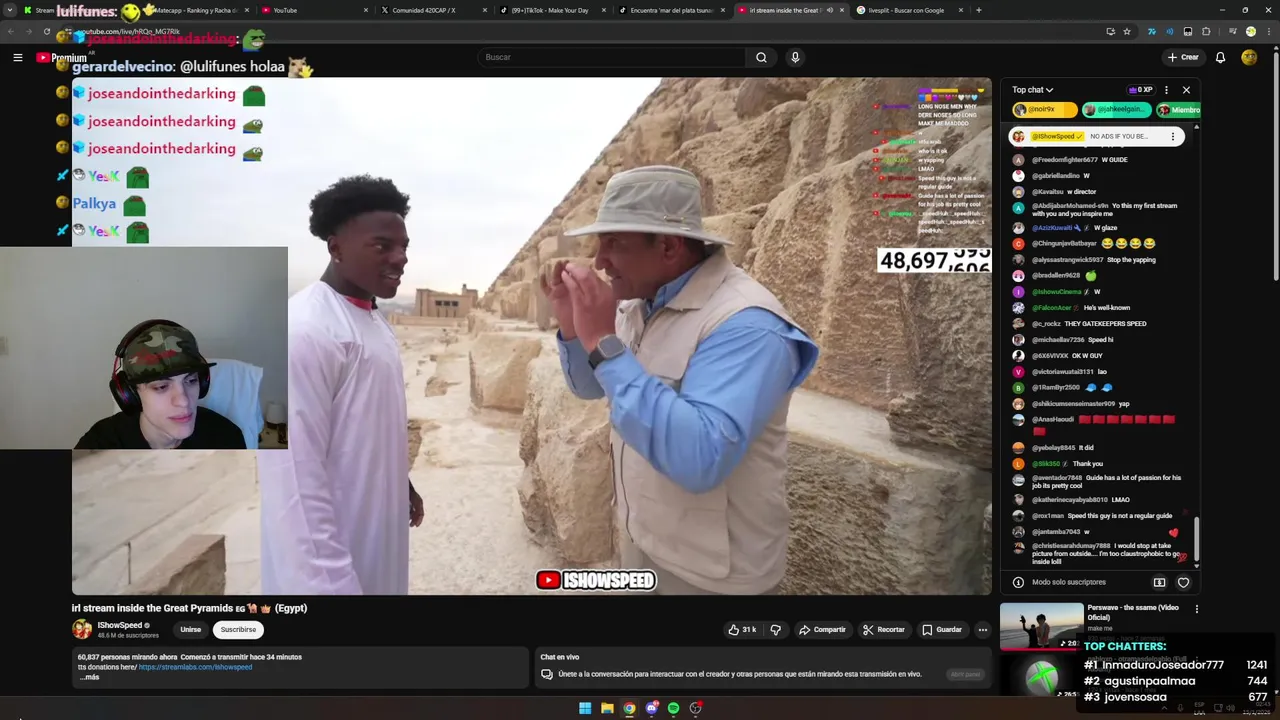Click the YouTube Premium logo

click(x=62, y=58)
